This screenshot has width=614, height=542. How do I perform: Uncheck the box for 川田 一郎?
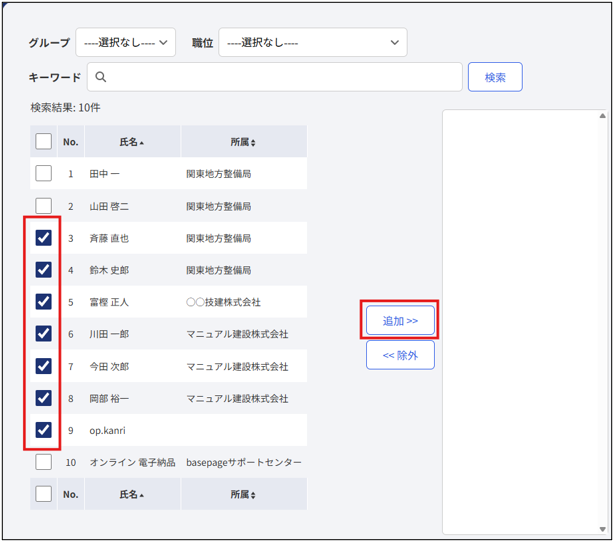pos(43,334)
